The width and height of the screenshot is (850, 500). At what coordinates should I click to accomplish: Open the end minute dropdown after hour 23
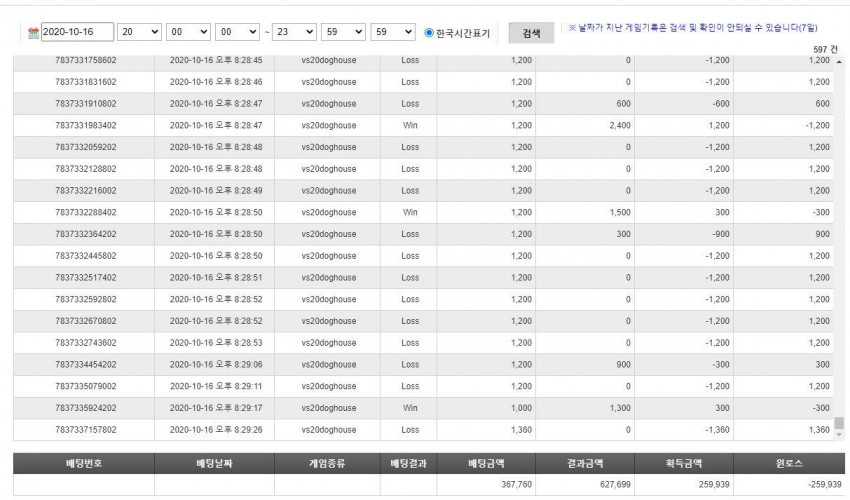click(x=343, y=32)
